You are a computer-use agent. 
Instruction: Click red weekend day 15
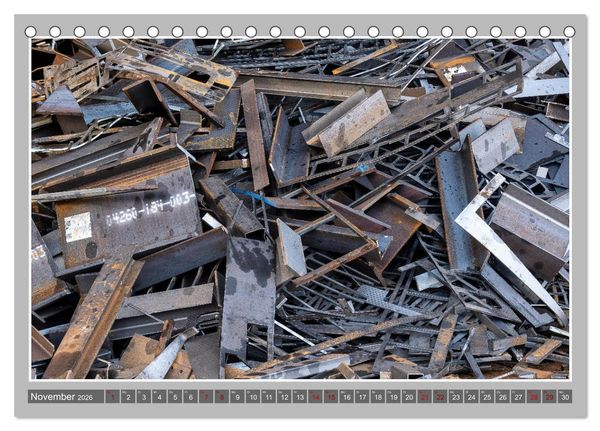pos(331,397)
